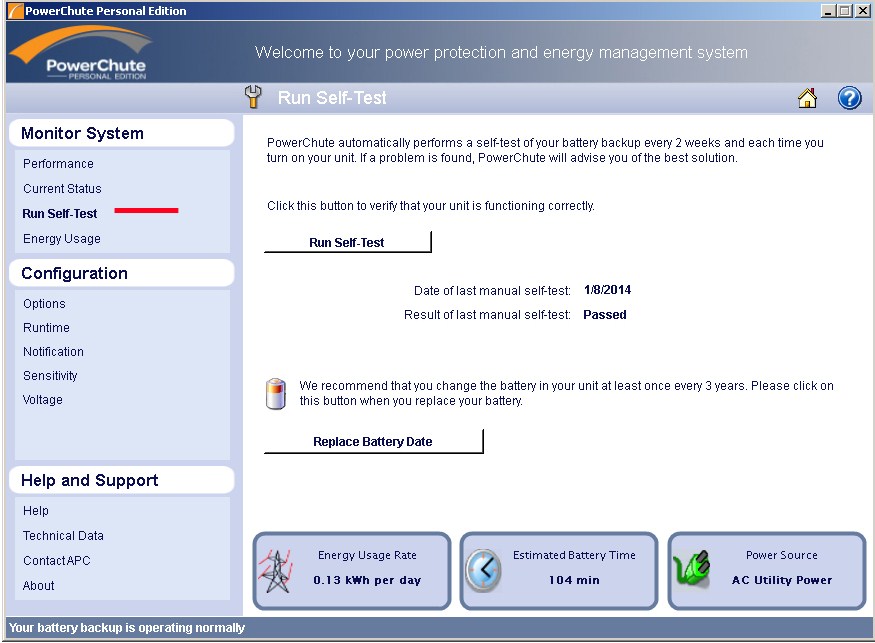This screenshot has width=875, height=643.
Task: Click the Date of last manual self-test label
Action: coord(492,291)
